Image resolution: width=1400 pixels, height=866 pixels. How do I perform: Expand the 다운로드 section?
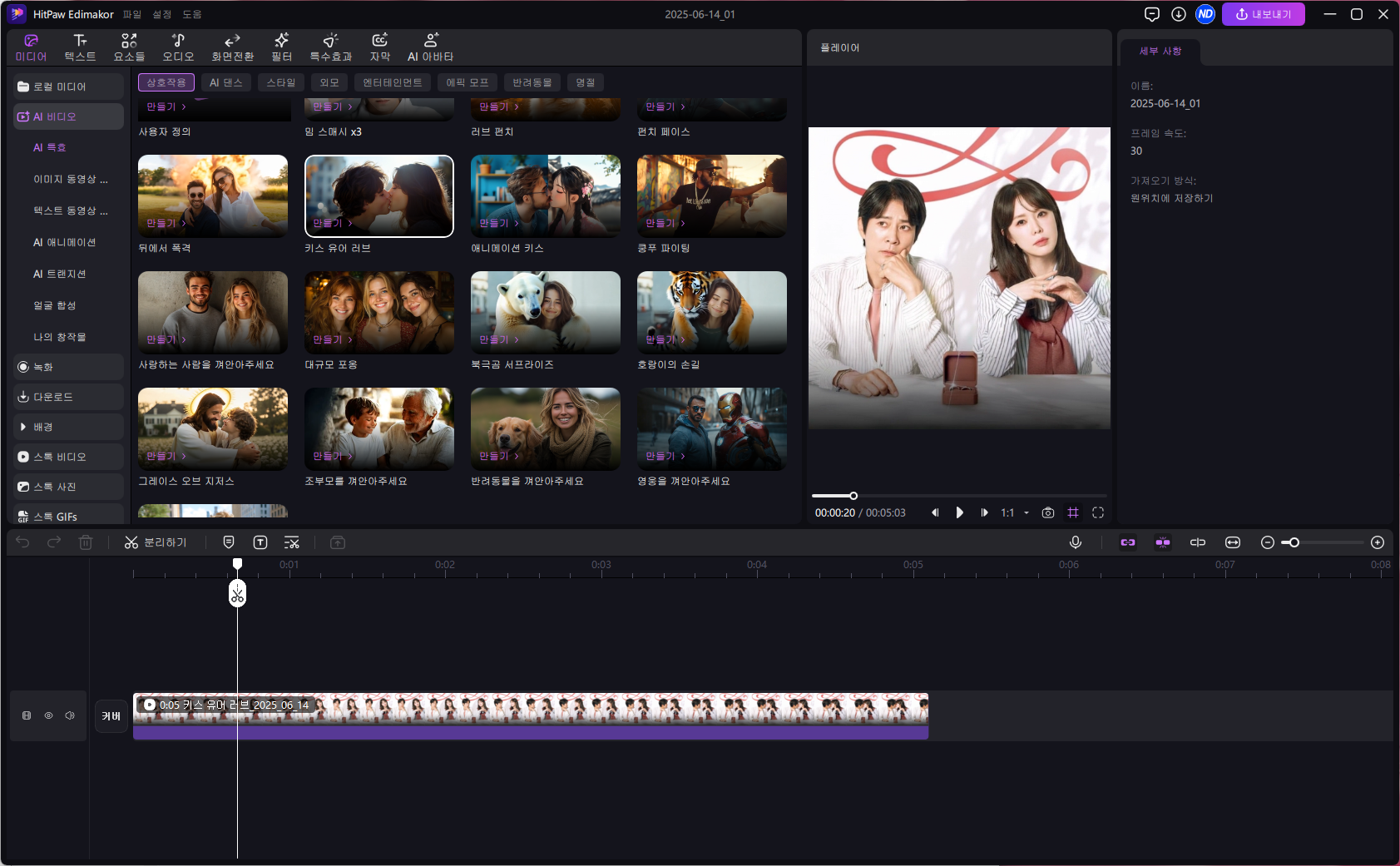[x=68, y=397]
